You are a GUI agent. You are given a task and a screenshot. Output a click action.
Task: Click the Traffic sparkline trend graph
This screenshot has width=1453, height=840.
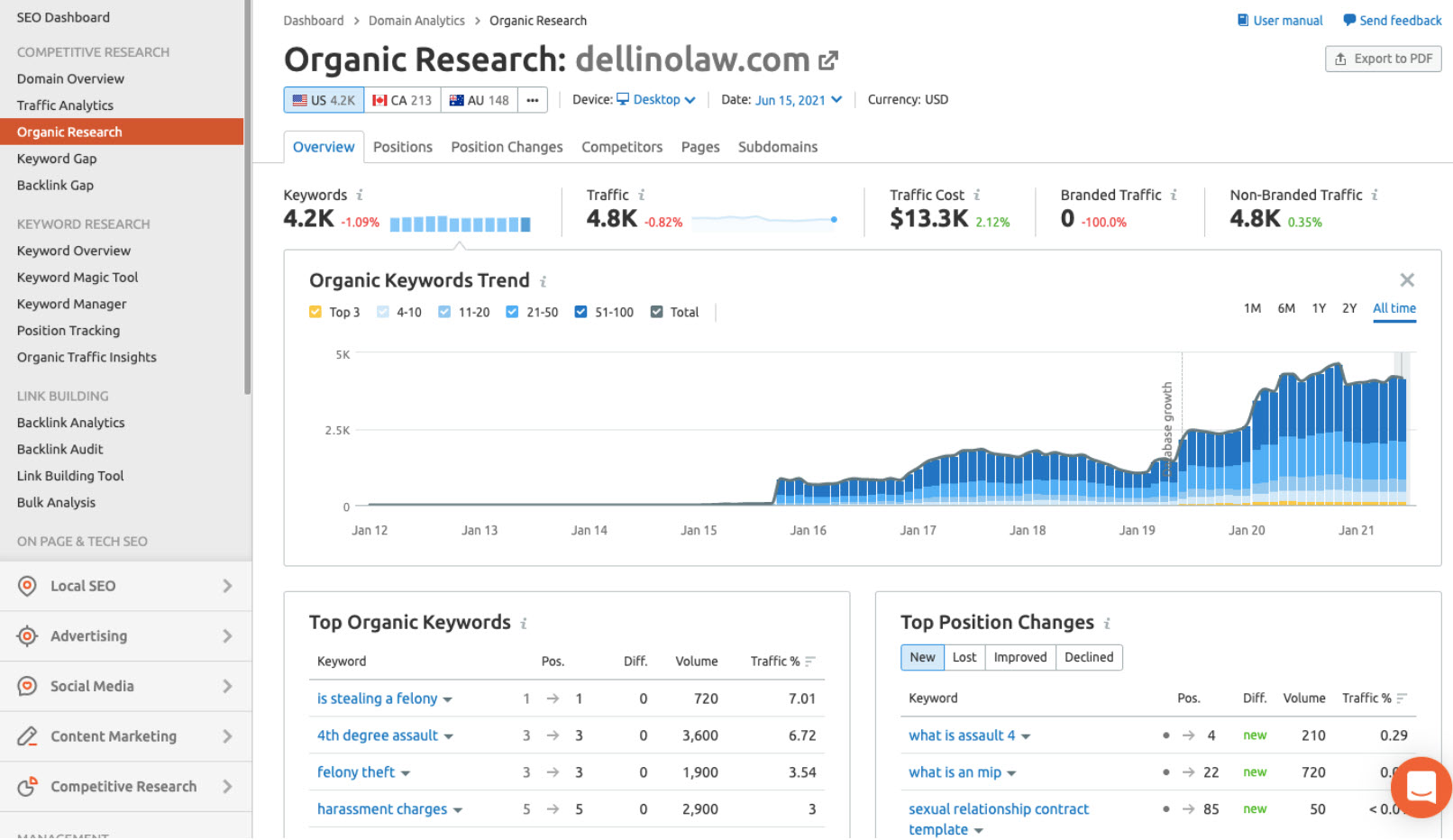tap(765, 219)
